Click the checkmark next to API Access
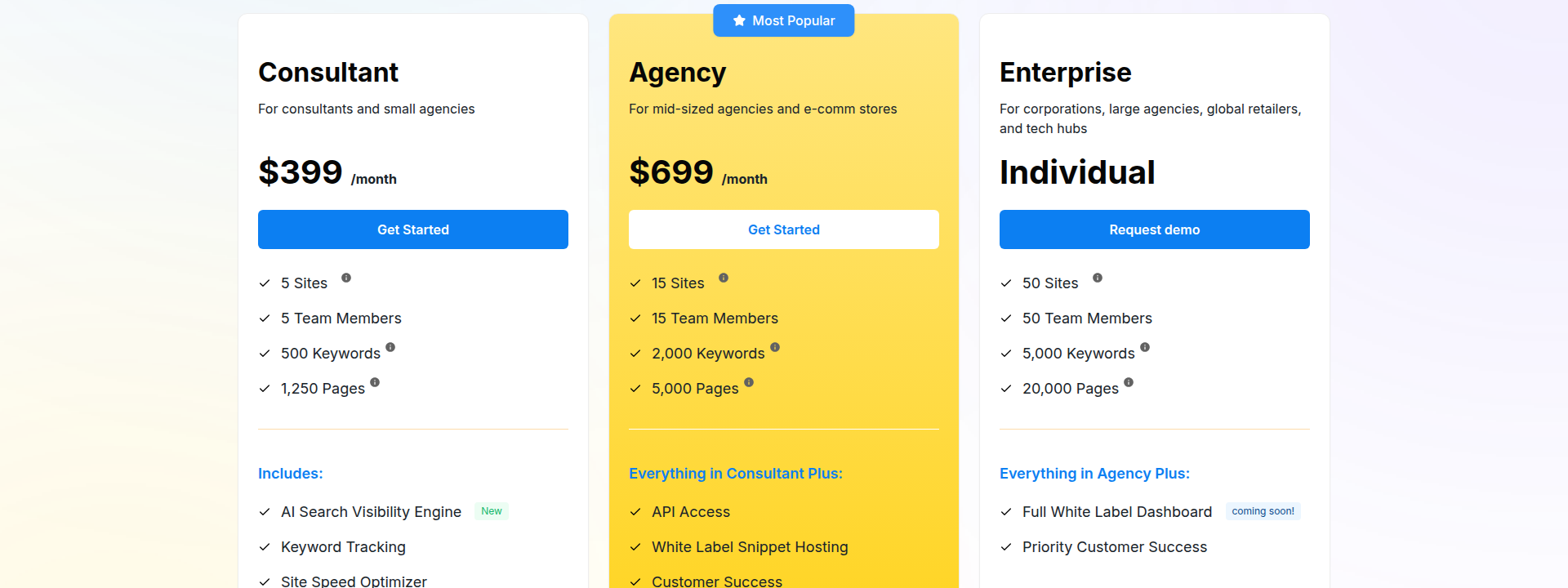1568x588 pixels. click(x=635, y=511)
